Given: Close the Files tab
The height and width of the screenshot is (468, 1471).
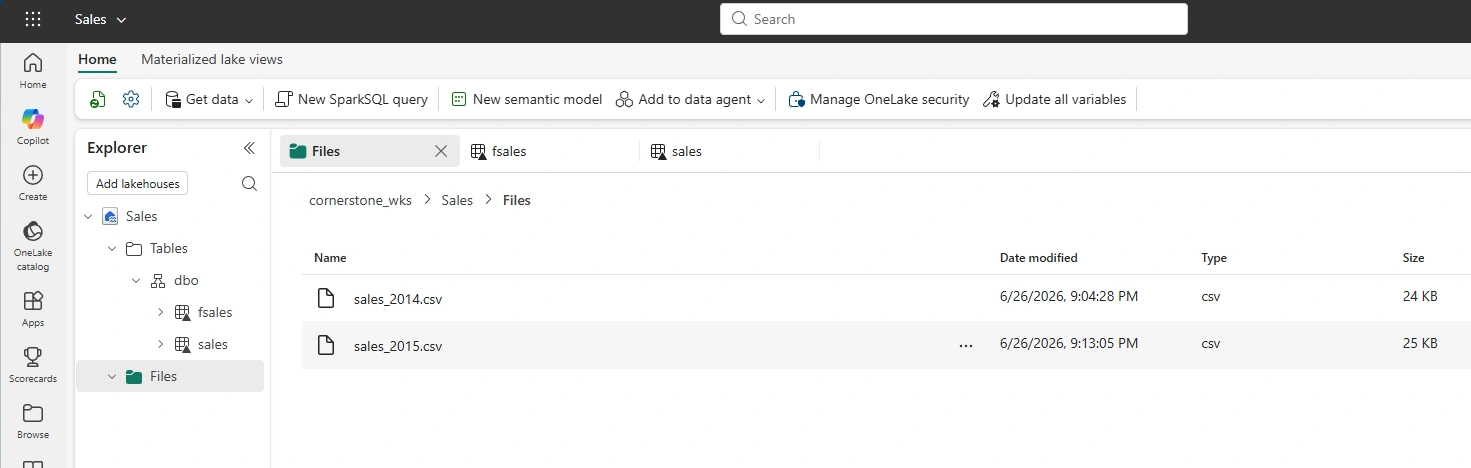Looking at the screenshot, I should (x=441, y=151).
